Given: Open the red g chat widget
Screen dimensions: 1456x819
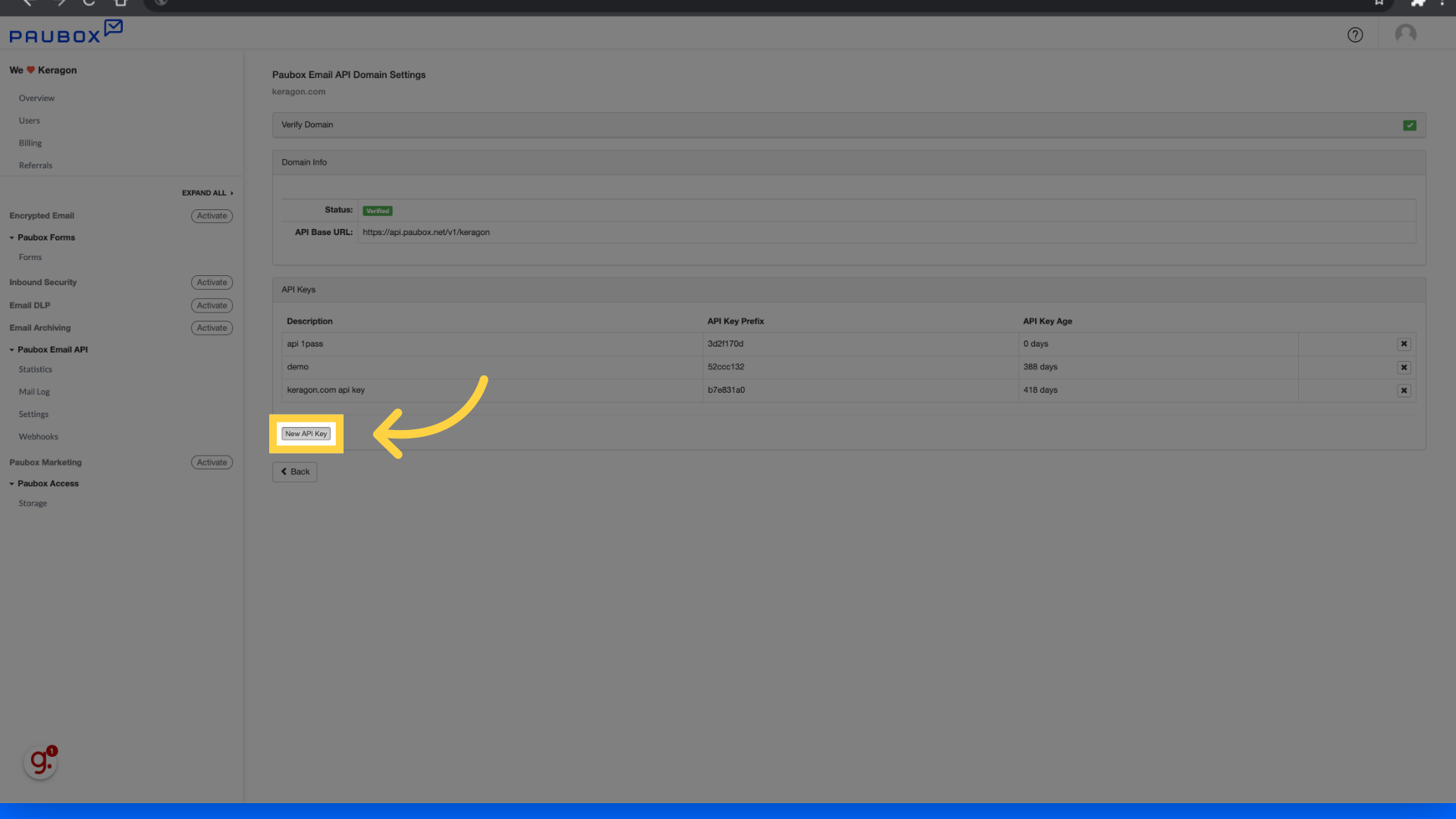Looking at the screenshot, I should click(x=41, y=761).
